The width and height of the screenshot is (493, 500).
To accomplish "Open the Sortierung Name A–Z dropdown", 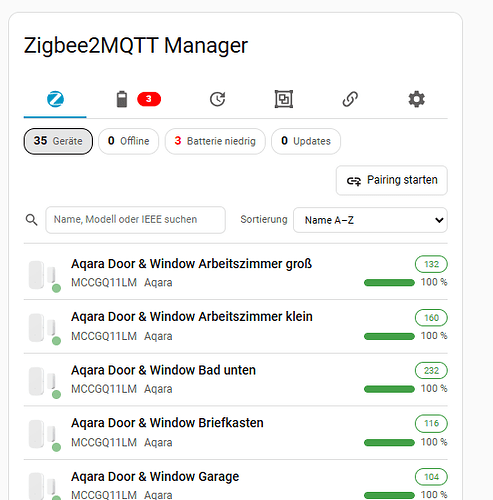I will pyautogui.click(x=370, y=220).
